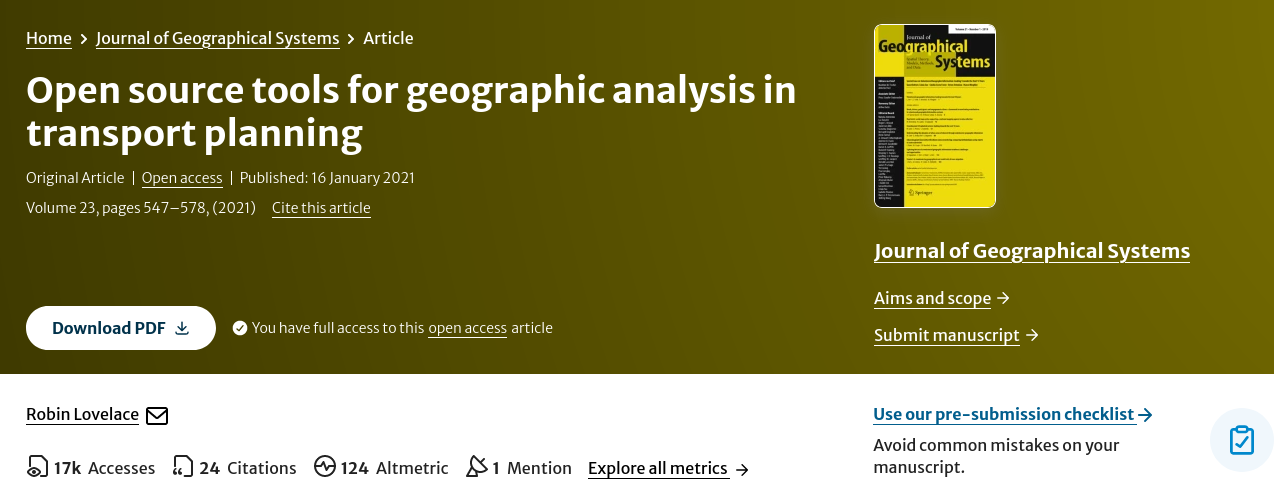
Task: Open the floating clipboard checklist icon
Action: point(1241,440)
